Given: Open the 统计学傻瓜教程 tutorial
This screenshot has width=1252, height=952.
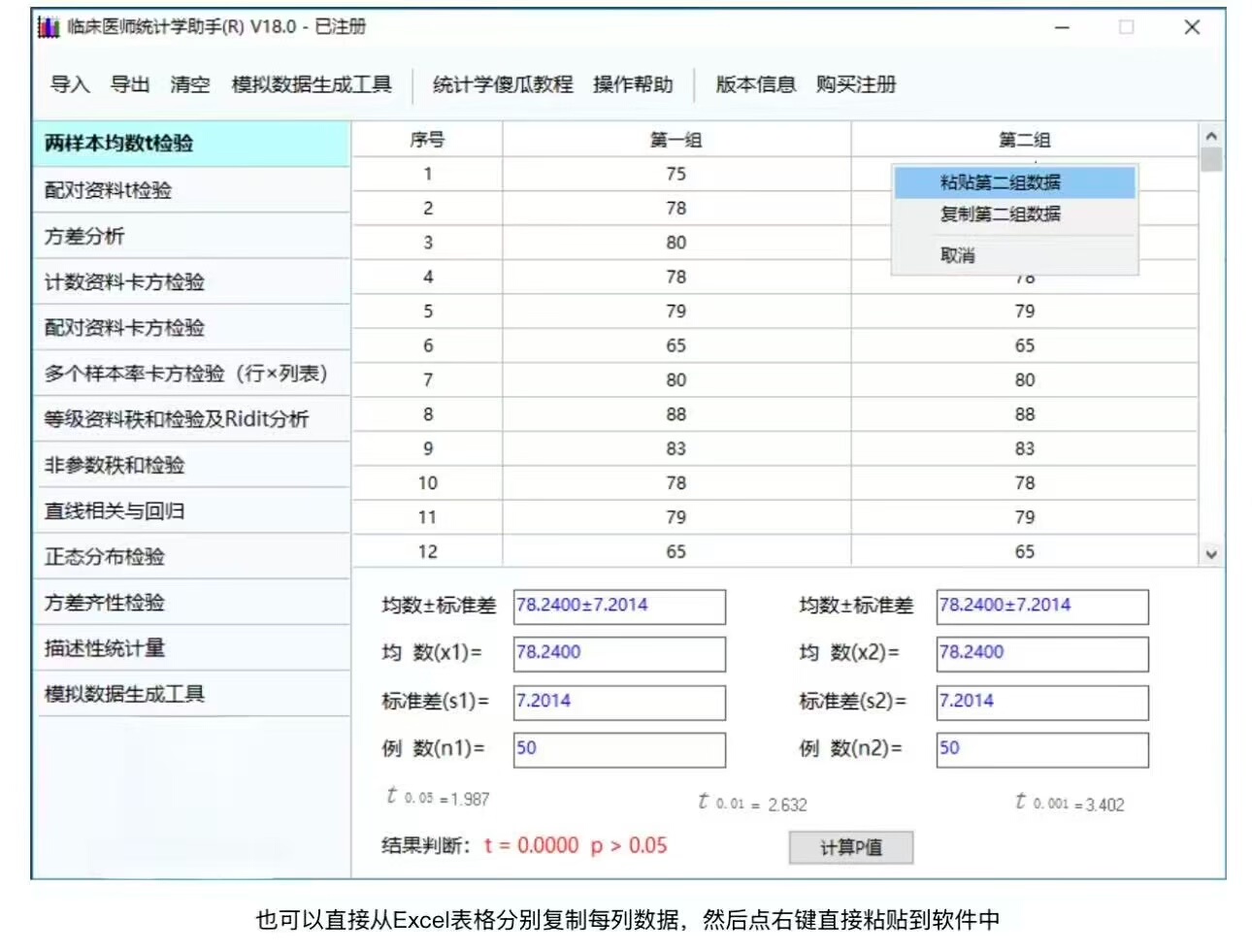Looking at the screenshot, I should (503, 84).
